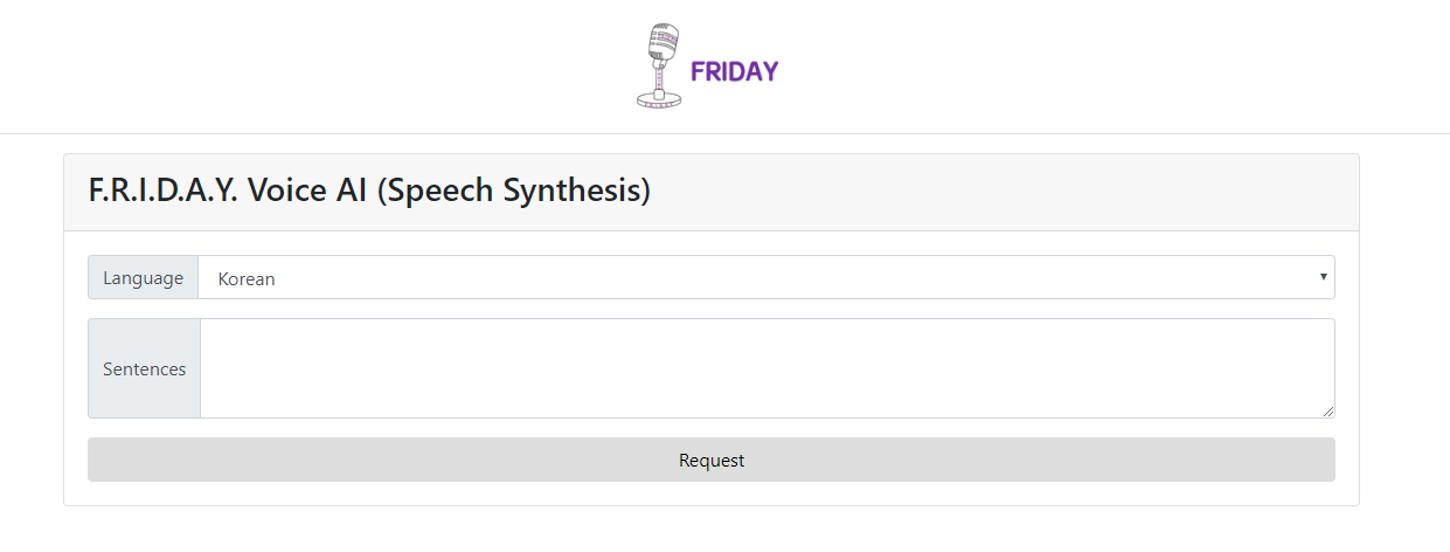The height and width of the screenshot is (552, 1450).
Task: Click the purple FRIDAY brand text
Action: tap(734, 71)
